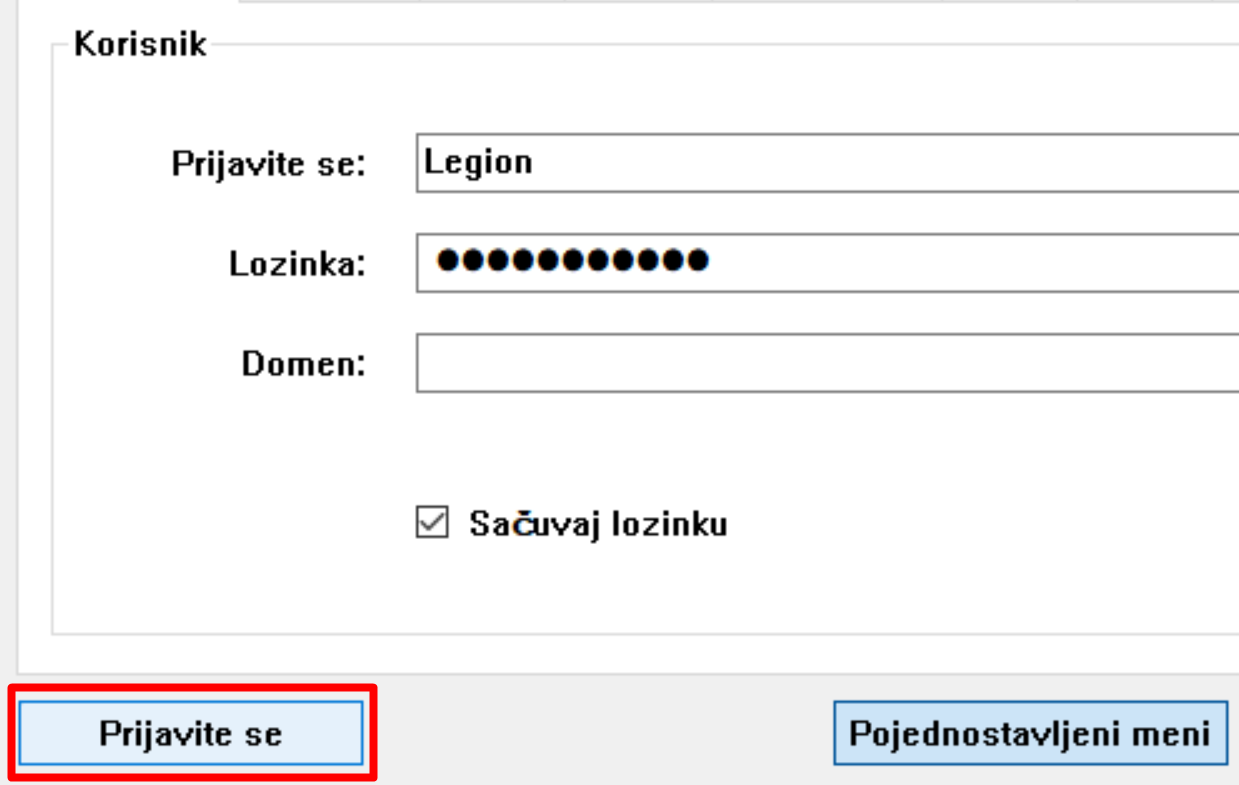Click the "Prijavite se:" field label
The image size is (1239, 785).
point(269,163)
